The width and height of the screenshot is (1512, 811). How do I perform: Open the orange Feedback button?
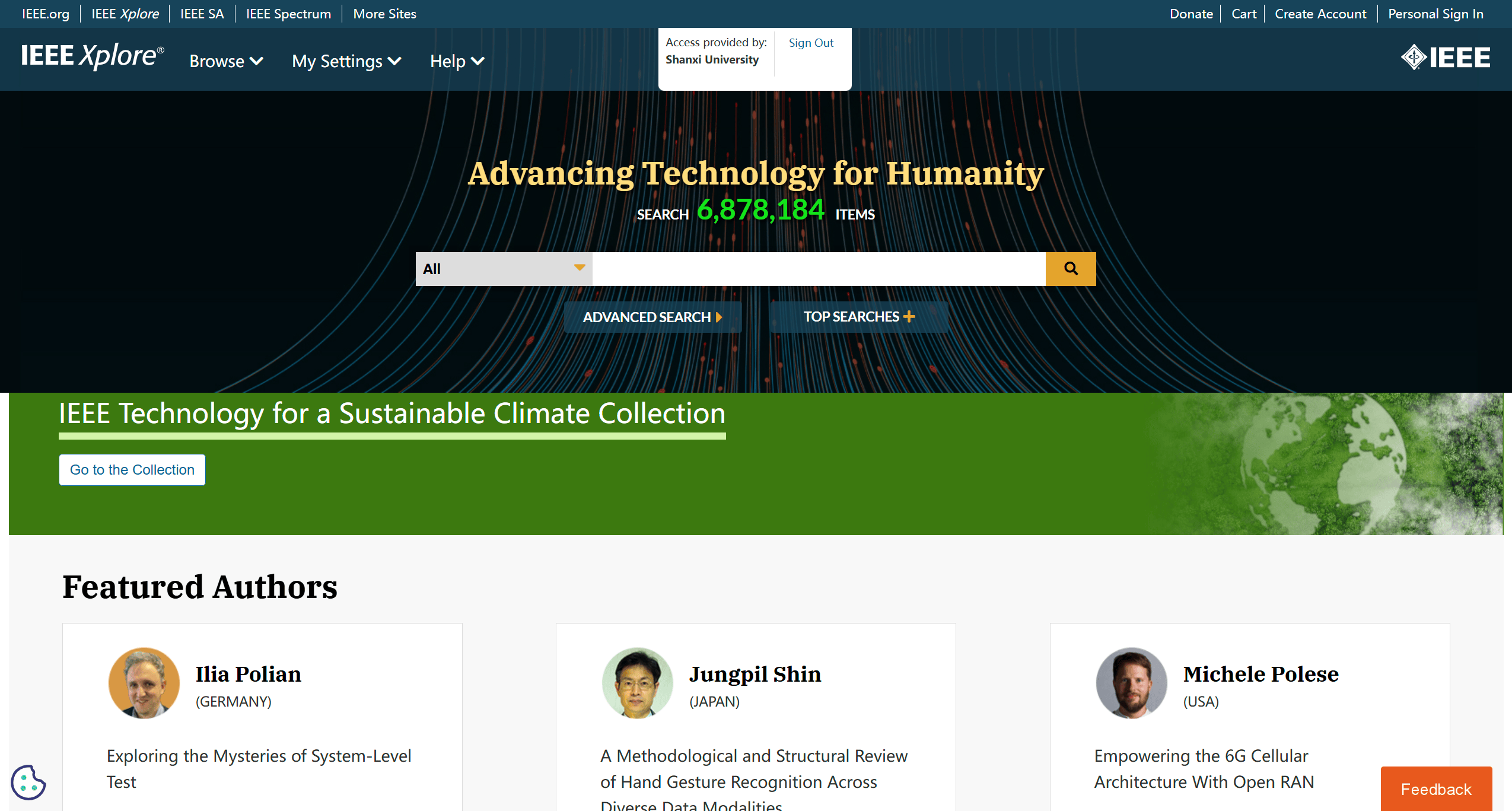tap(1435, 789)
